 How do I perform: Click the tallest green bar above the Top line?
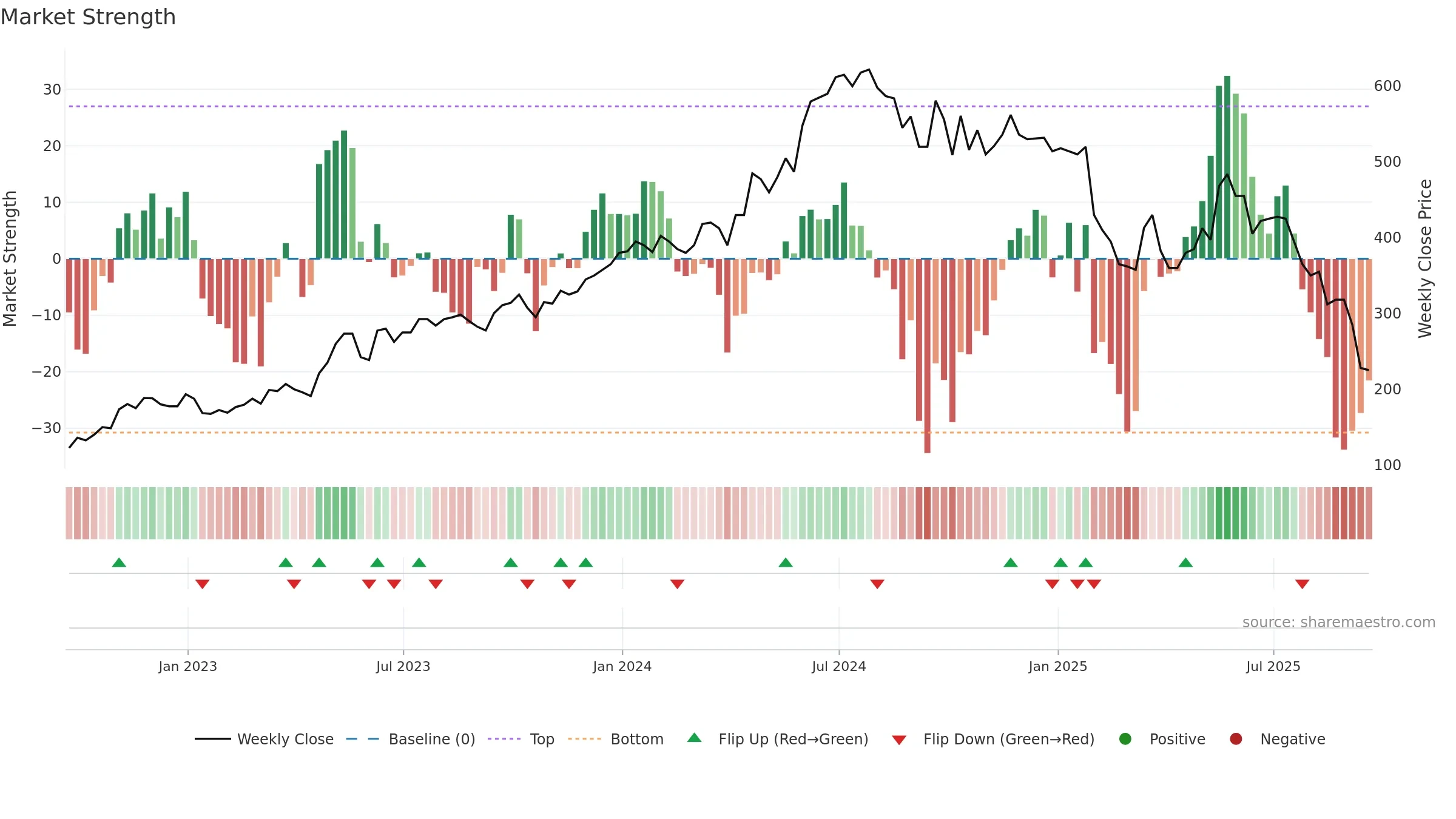click(x=1227, y=167)
